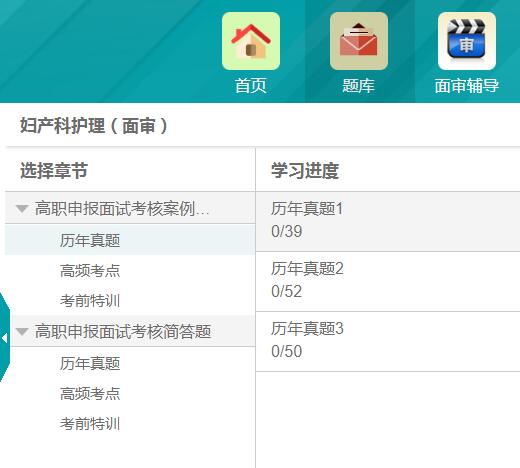Click the 题库 tab label
This screenshot has width=520, height=468.
pos(359,86)
